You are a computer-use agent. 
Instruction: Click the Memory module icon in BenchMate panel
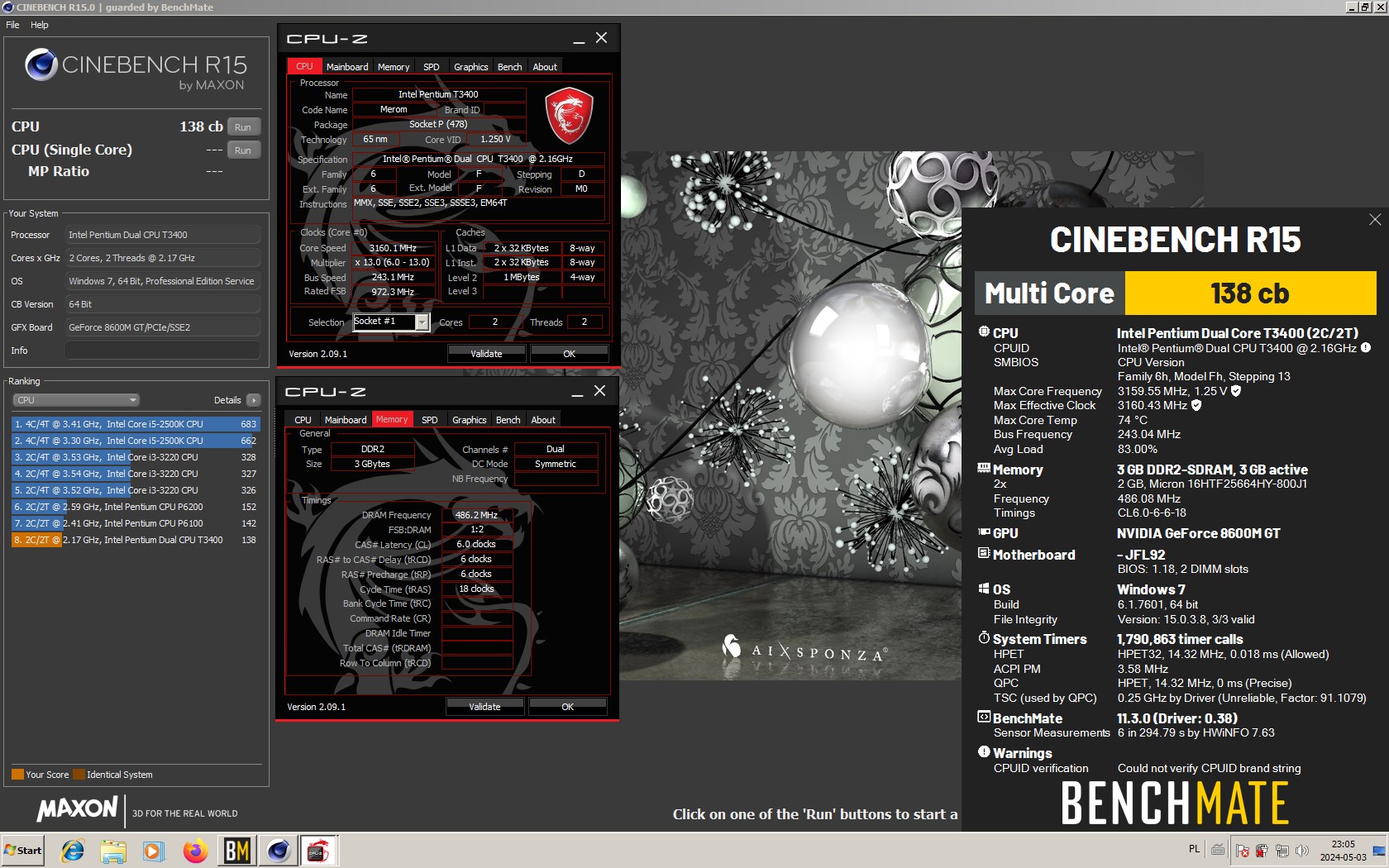[984, 469]
